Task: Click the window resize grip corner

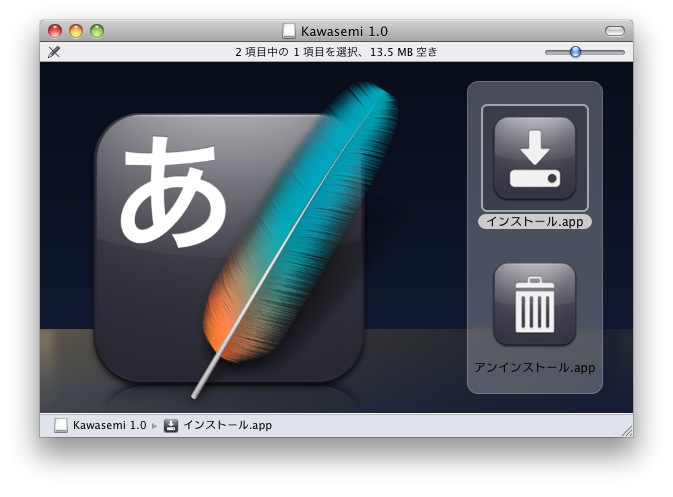Action: (x=627, y=431)
